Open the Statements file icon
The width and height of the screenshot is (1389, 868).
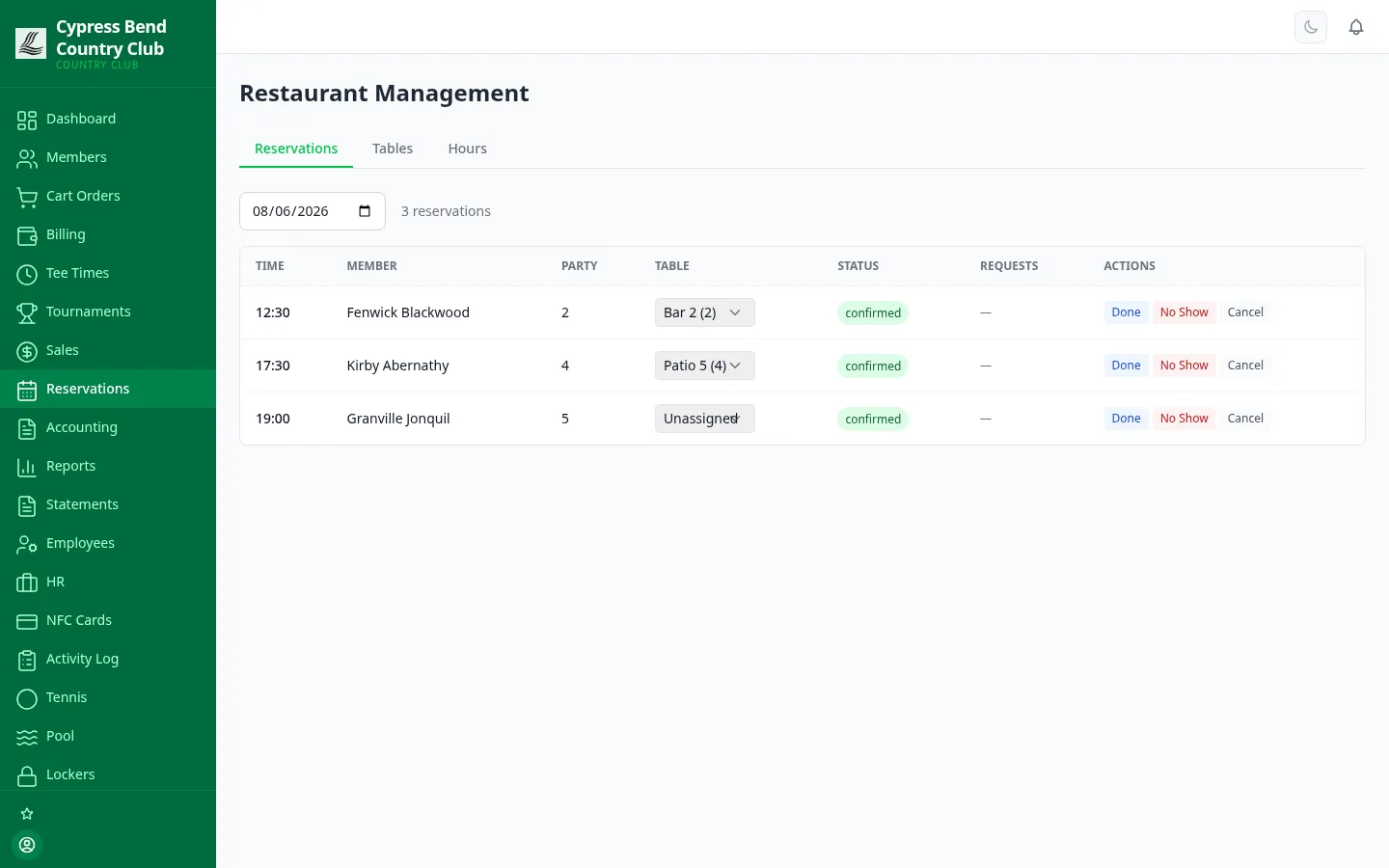(27, 505)
